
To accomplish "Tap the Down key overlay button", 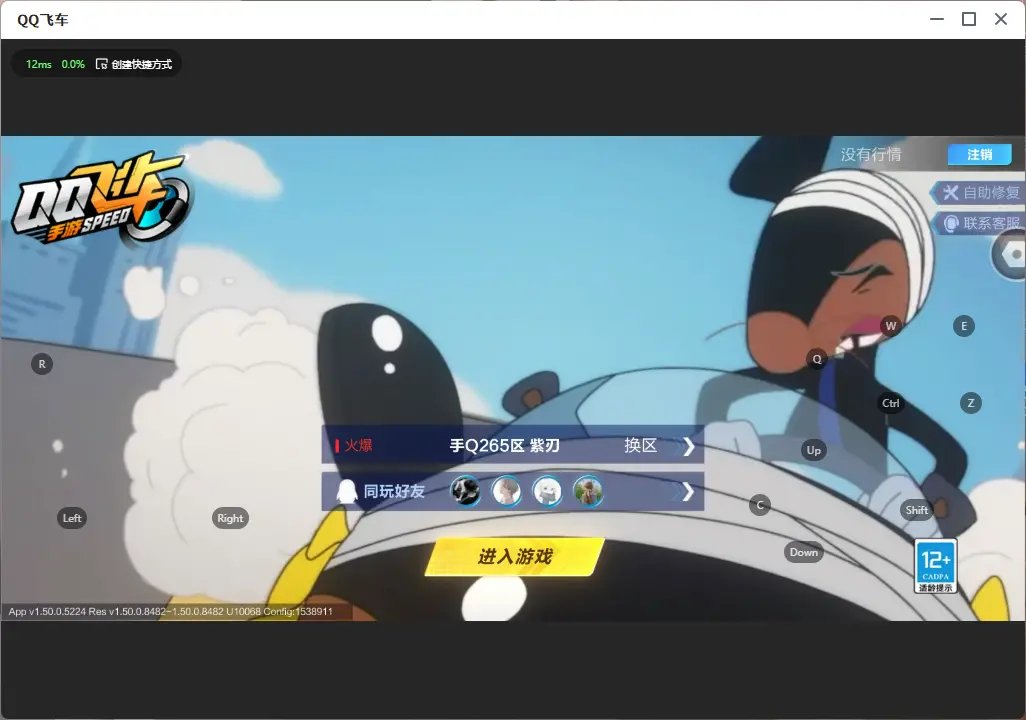I will click(x=804, y=552).
